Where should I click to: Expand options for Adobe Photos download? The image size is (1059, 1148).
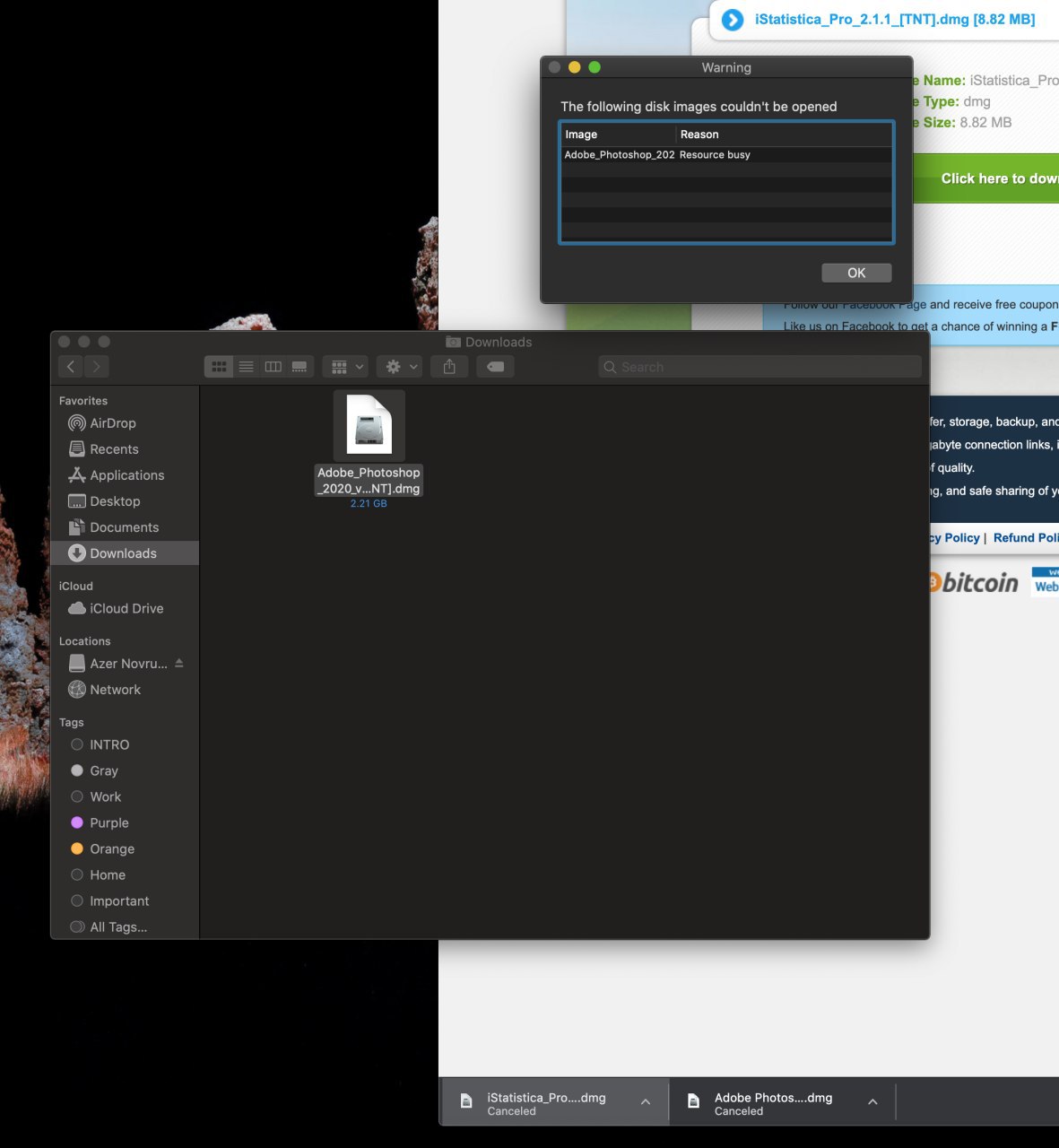(x=872, y=1102)
